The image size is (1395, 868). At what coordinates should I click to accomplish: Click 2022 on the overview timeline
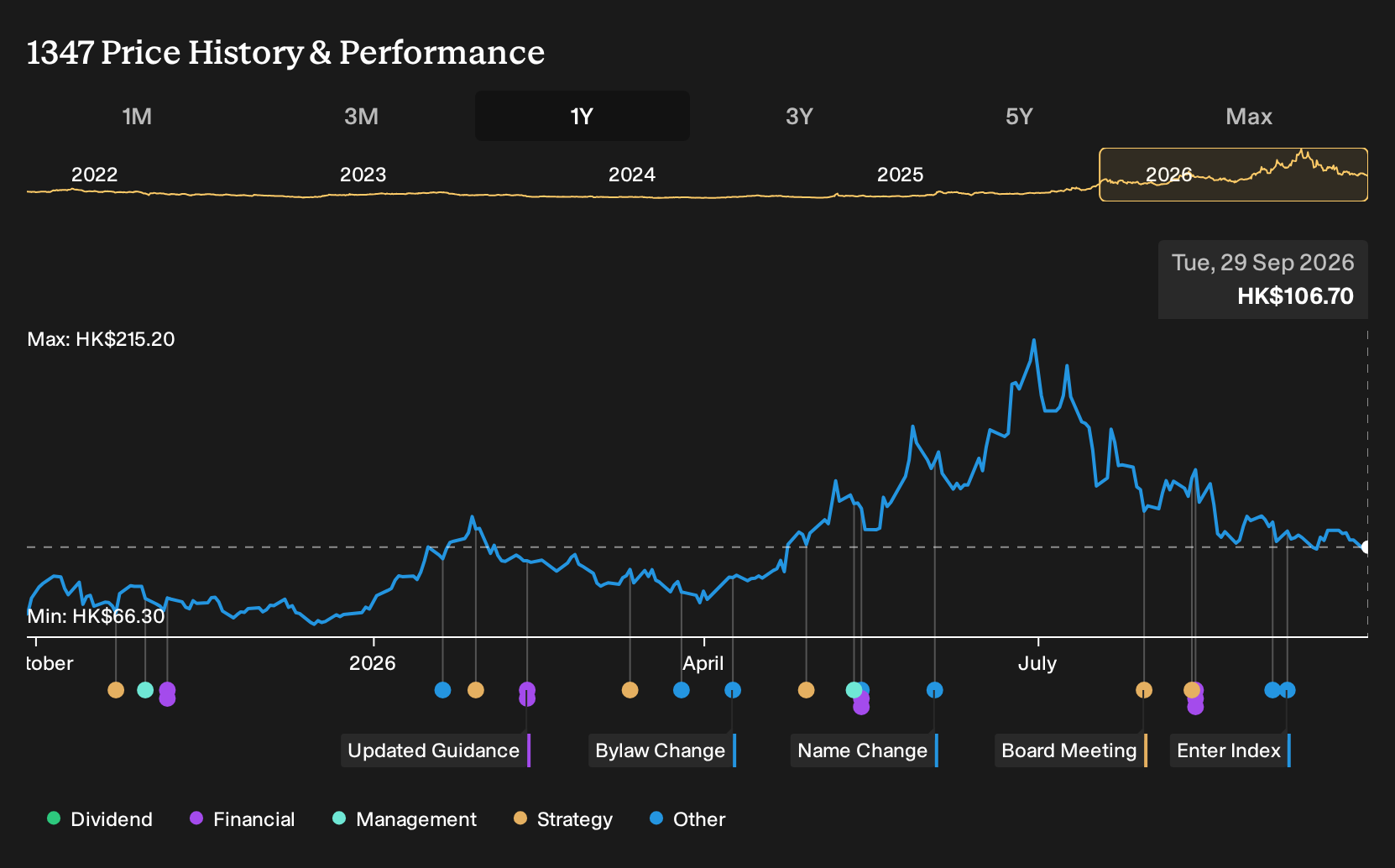click(x=94, y=175)
